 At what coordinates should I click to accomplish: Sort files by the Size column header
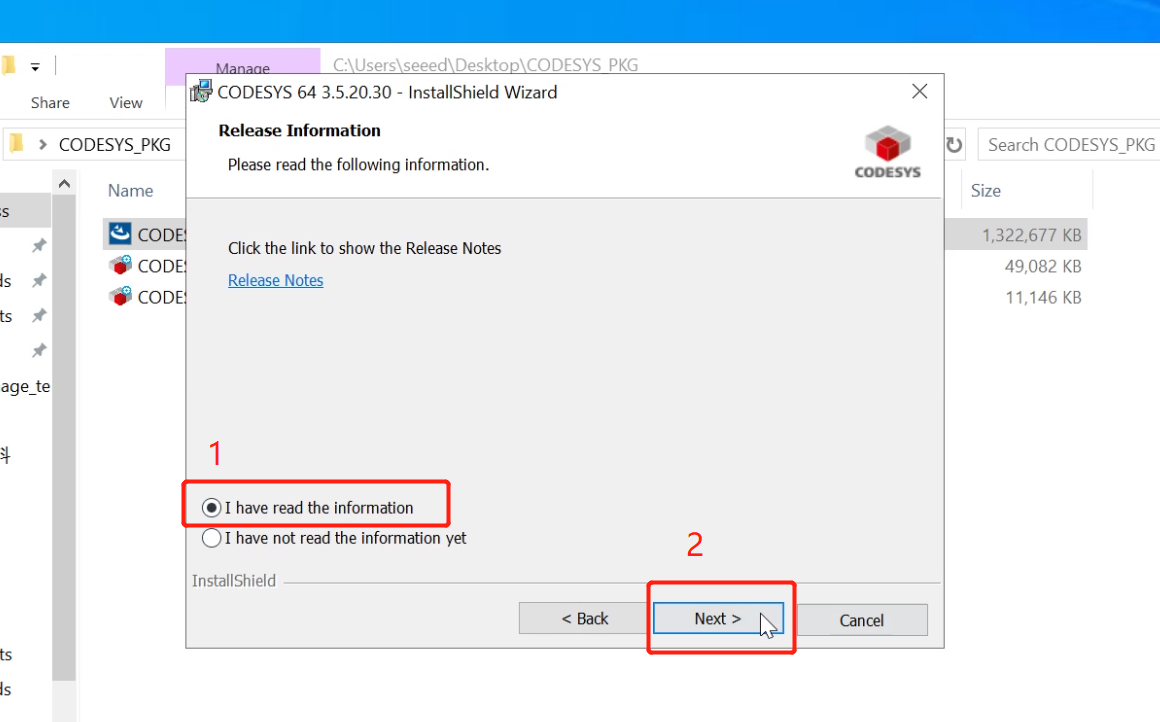986,191
